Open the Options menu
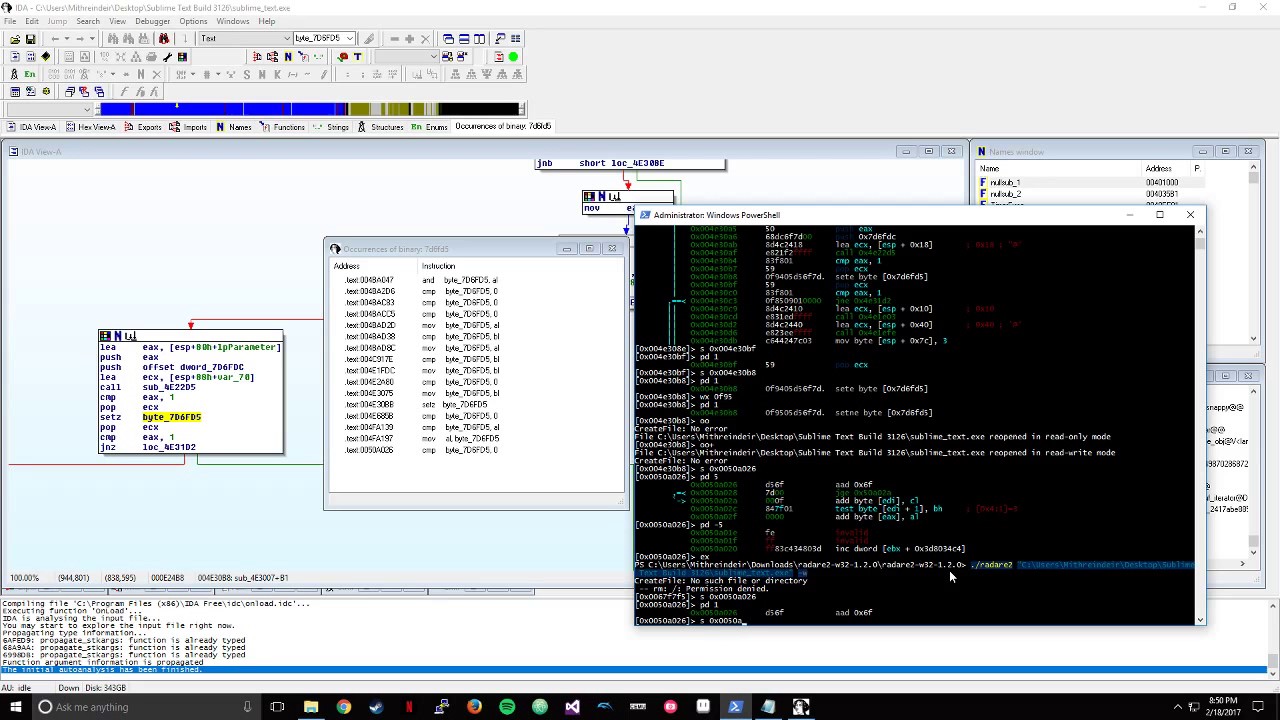This screenshot has width=1280, height=720. pos(193,21)
